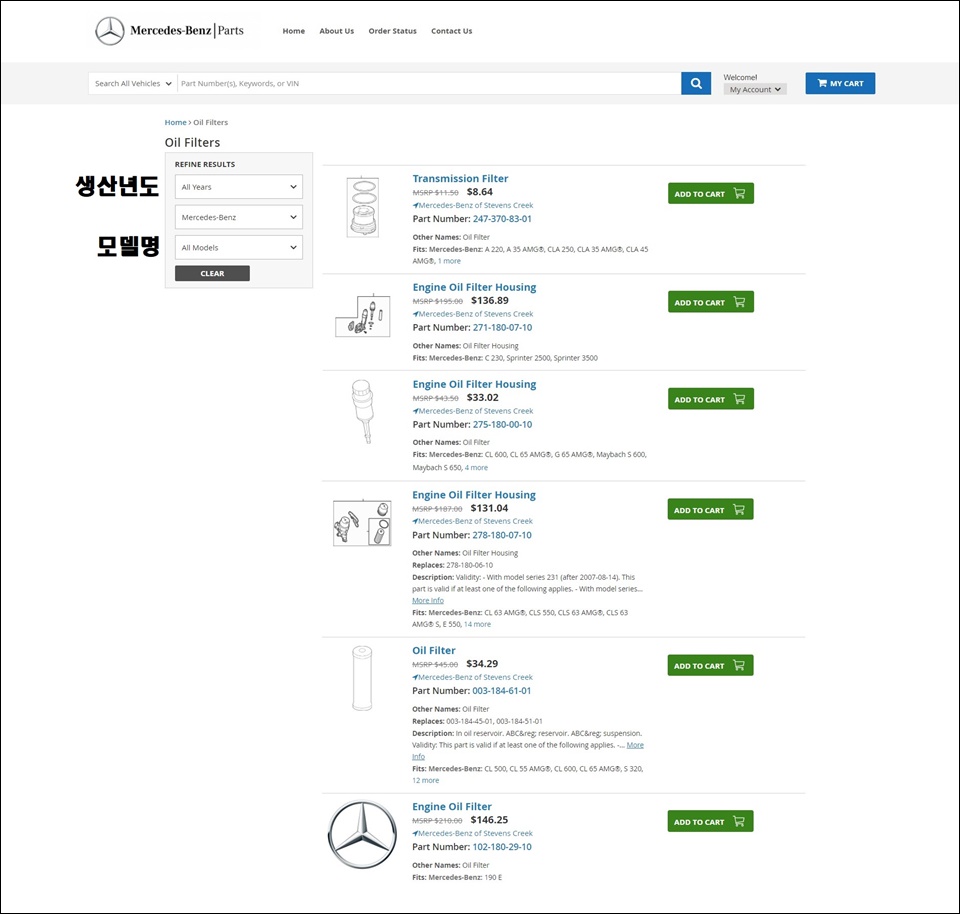
Task: Open thumbnail for part 275-180-00-10
Action: pos(362,411)
